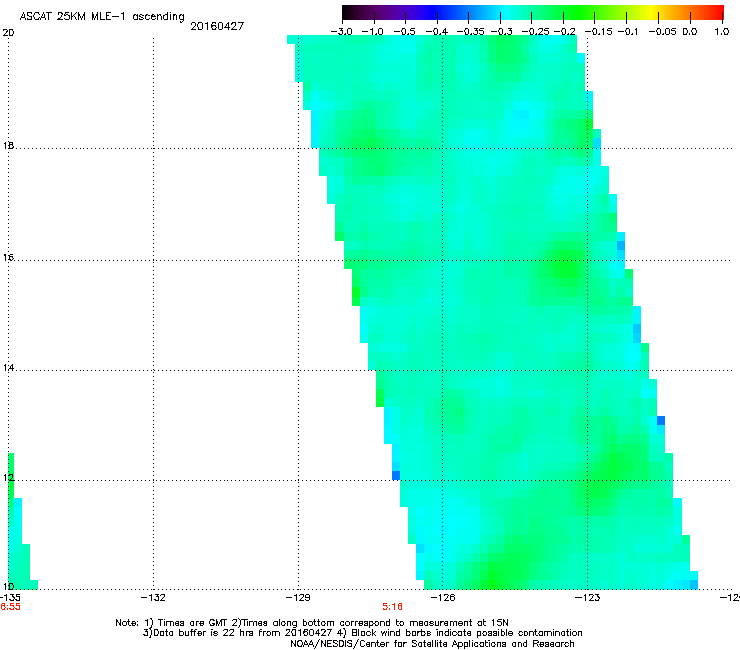Click the latitude 14 axis label
The height and width of the screenshot is (650, 740).
[8, 368]
